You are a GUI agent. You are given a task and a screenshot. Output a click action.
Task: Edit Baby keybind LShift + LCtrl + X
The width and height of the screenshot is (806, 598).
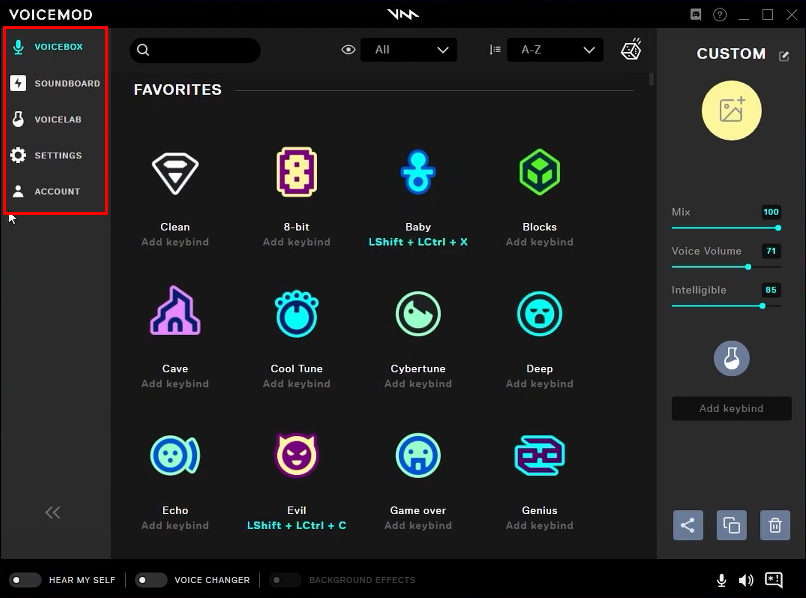418,242
